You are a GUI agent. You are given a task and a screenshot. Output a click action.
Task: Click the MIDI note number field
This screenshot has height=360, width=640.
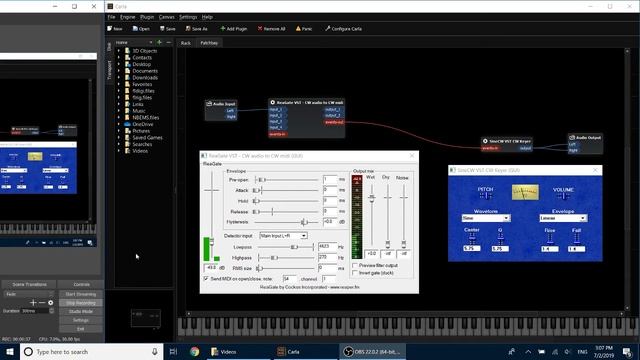point(290,279)
